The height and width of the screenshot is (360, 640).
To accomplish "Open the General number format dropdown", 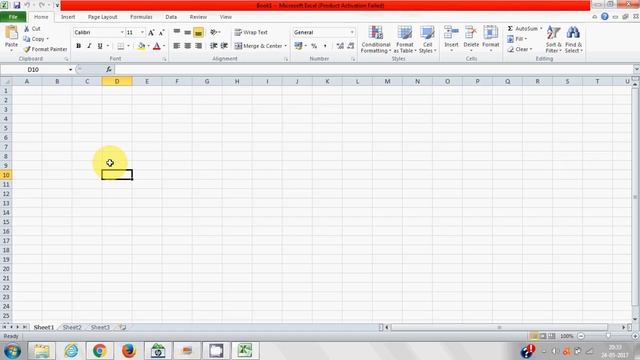I will click(x=352, y=32).
